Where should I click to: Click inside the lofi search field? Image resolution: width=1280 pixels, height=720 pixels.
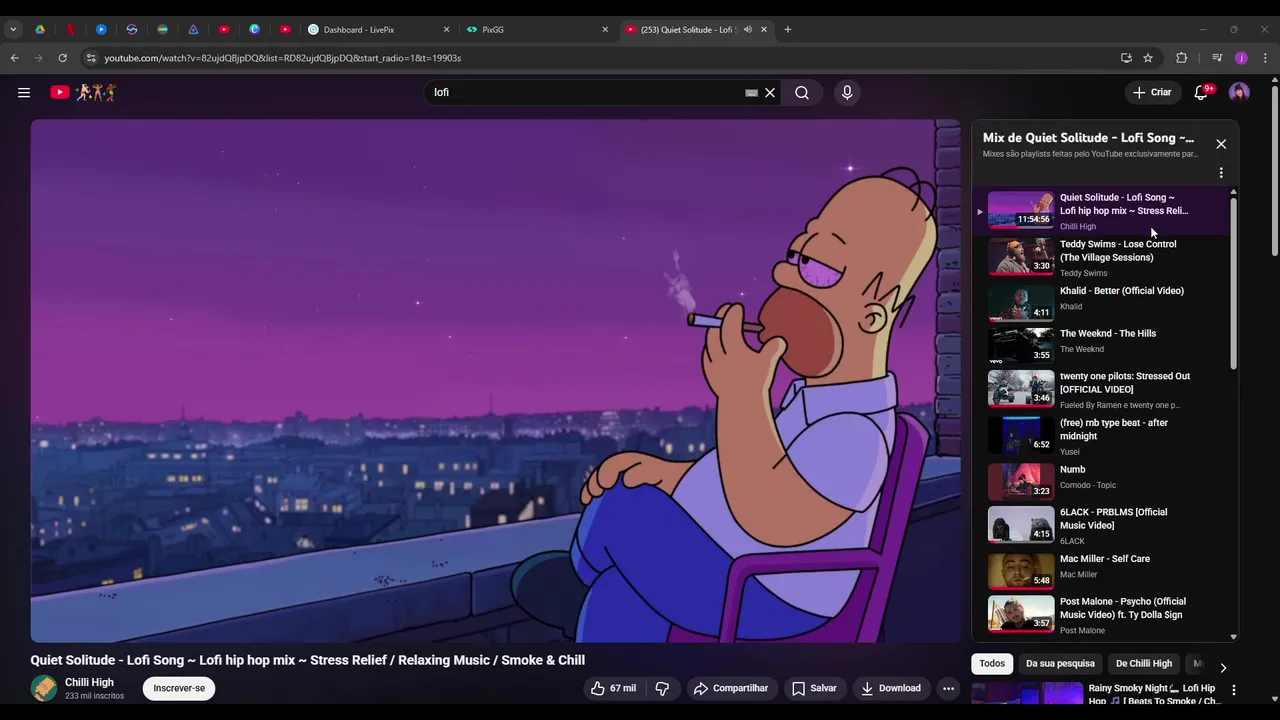[x=585, y=92]
